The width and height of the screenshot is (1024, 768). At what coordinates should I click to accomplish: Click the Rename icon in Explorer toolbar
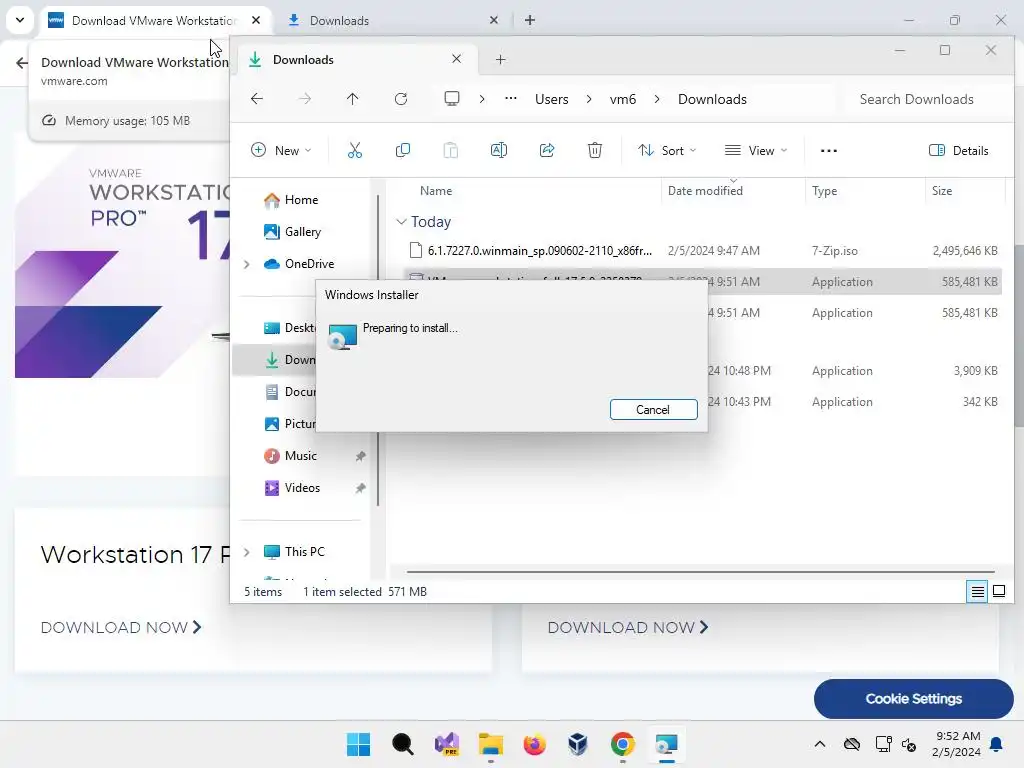click(x=499, y=151)
